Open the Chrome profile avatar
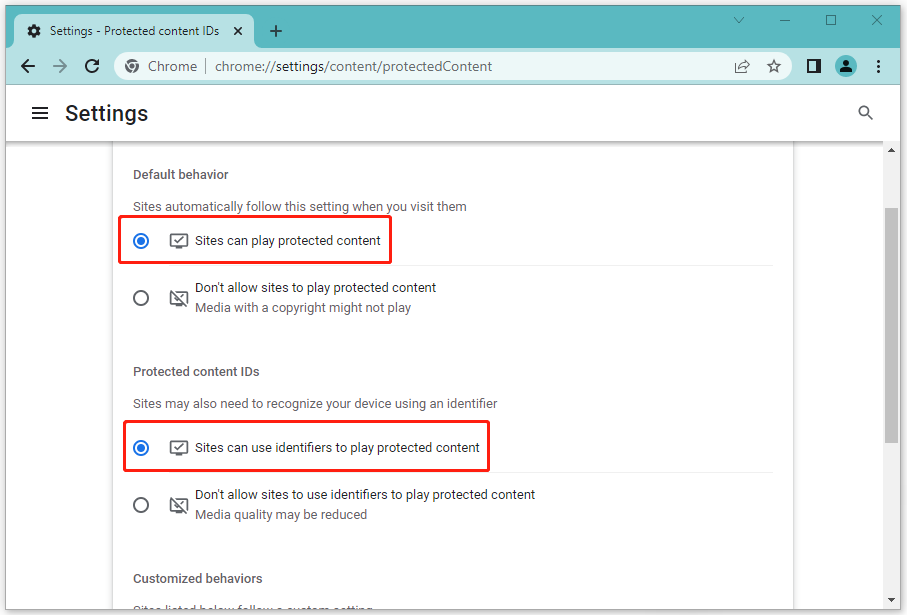 click(846, 66)
